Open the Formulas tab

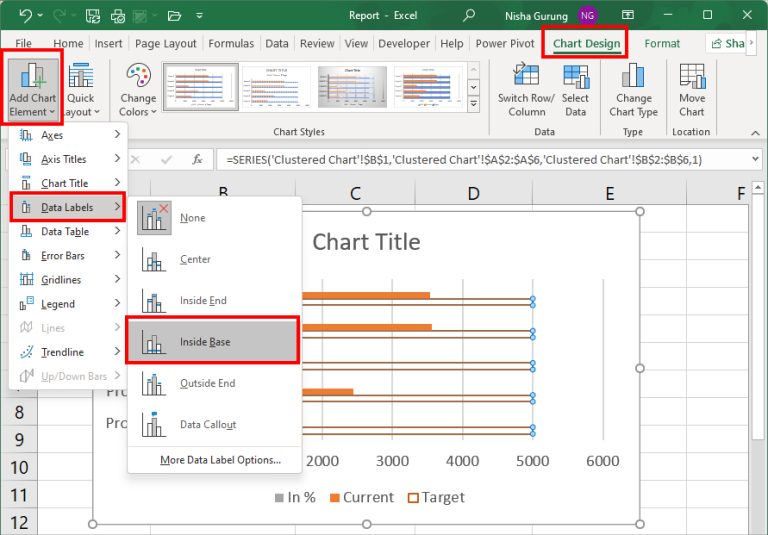pyautogui.click(x=231, y=44)
